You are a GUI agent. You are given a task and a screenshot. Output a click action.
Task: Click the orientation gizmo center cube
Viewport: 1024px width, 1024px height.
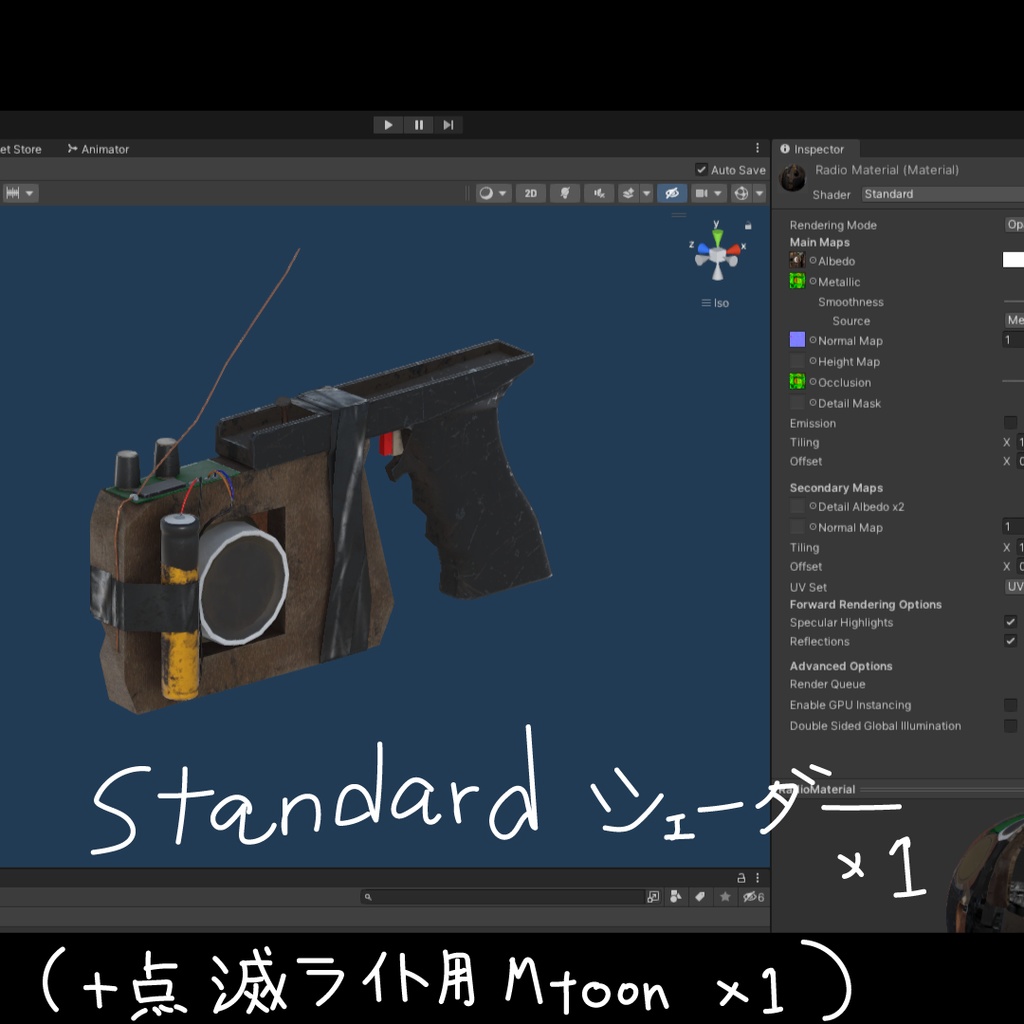click(718, 255)
